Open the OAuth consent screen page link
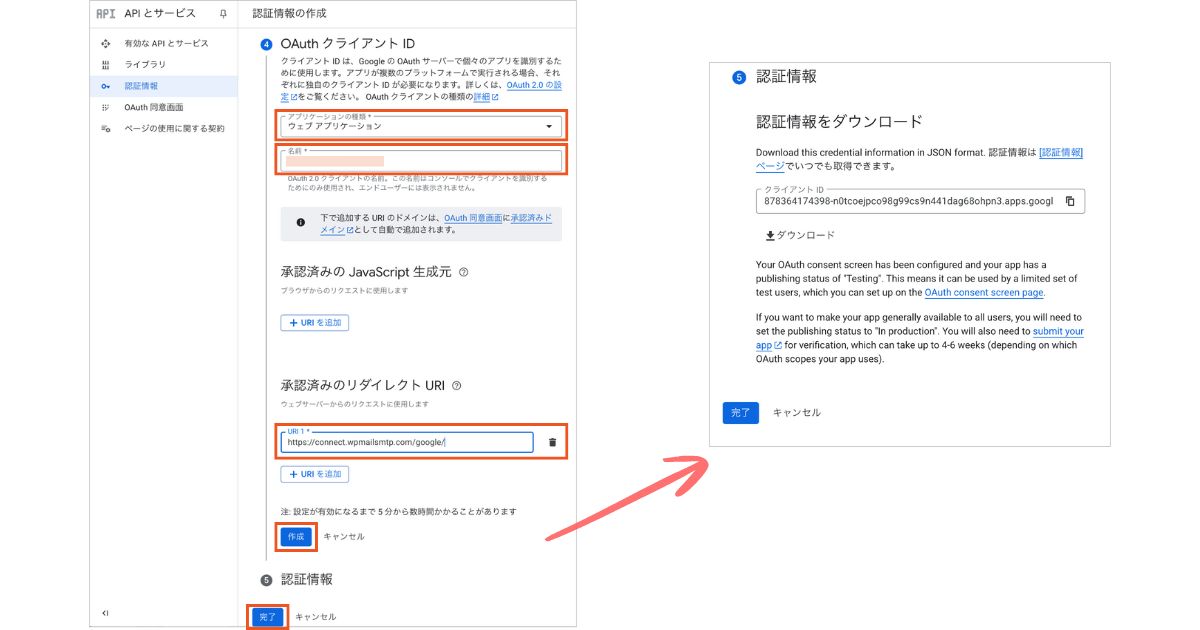The width and height of the screenshot is (1200, 630). click(x=984, y=293)
